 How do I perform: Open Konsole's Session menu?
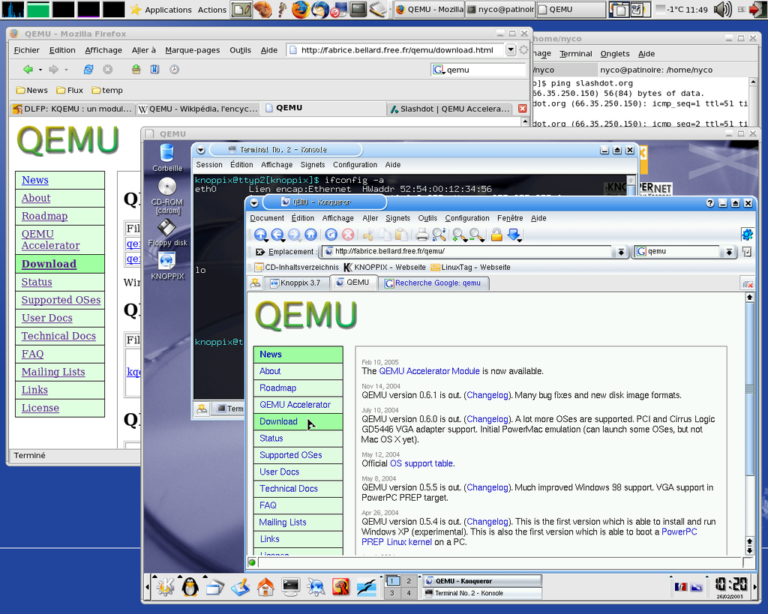click(x=209, y=165)
